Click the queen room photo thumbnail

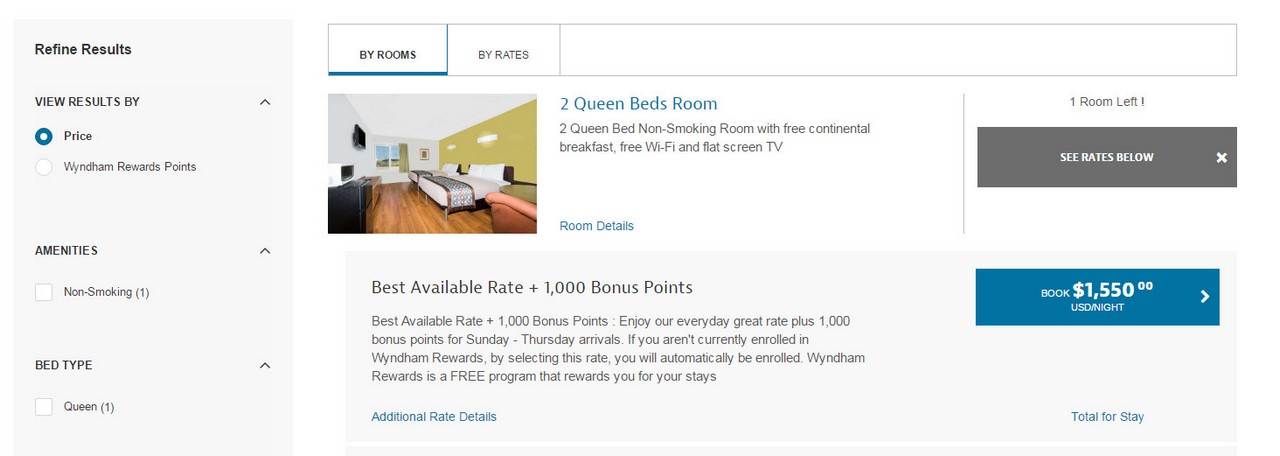(432, 164)
